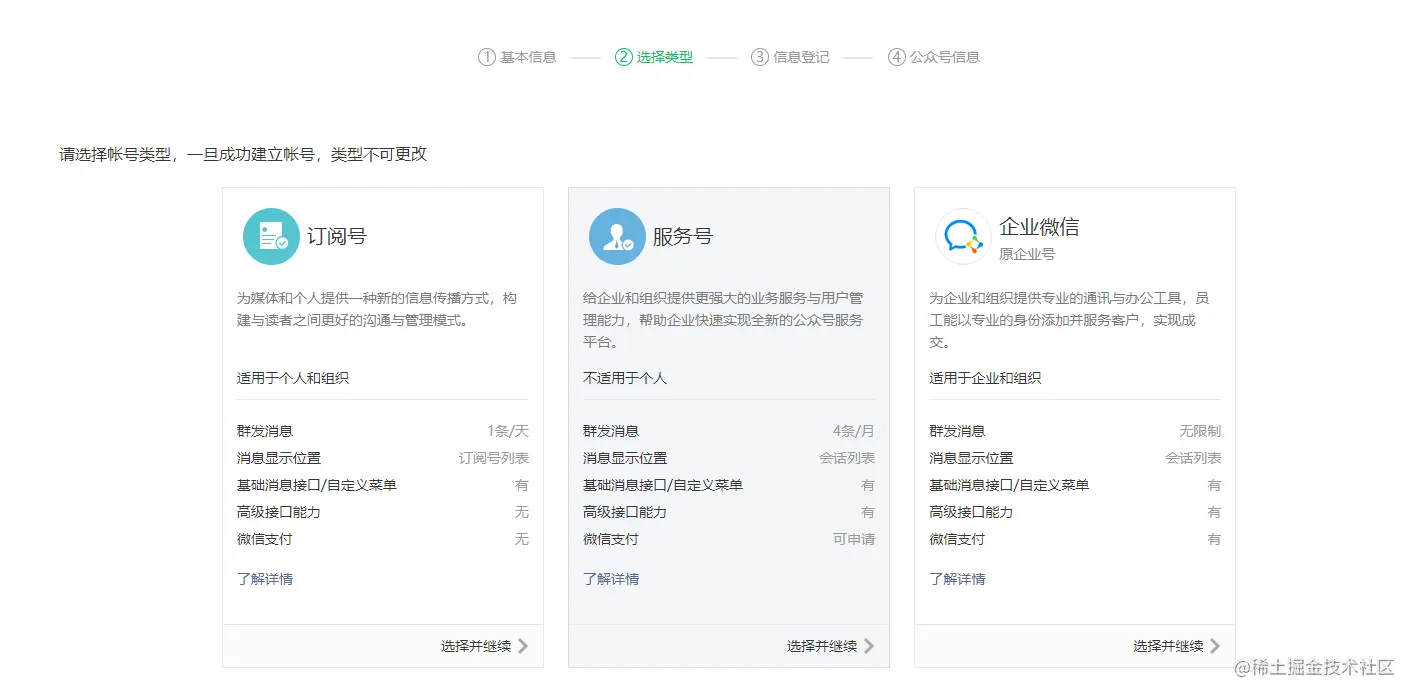Image resolution: width=1415 pixels, height=698 pixels.
Task: Click 不适用于个人 text
Action: pos(625,378)
